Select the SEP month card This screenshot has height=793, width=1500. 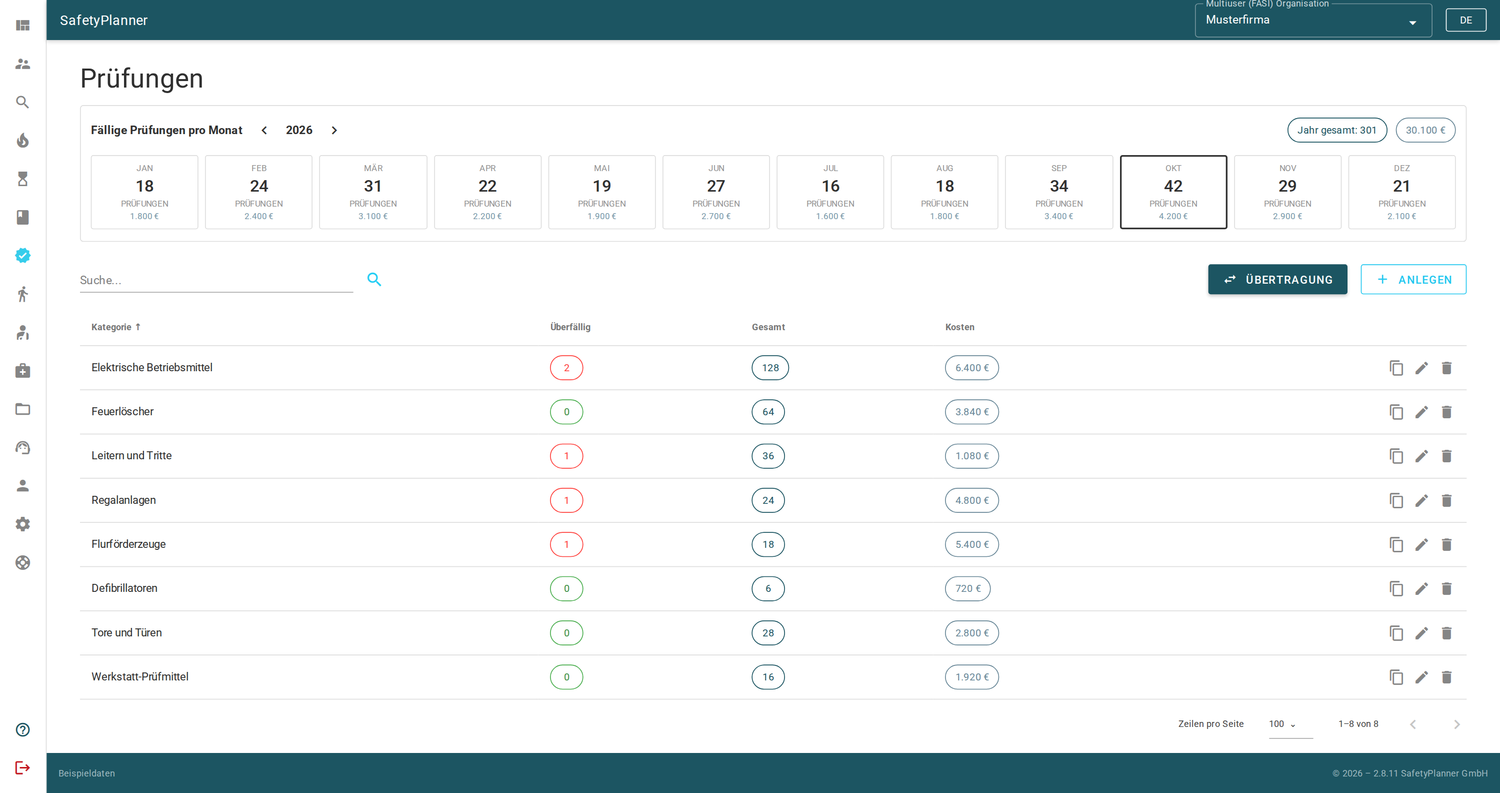tap(1059, 192)
